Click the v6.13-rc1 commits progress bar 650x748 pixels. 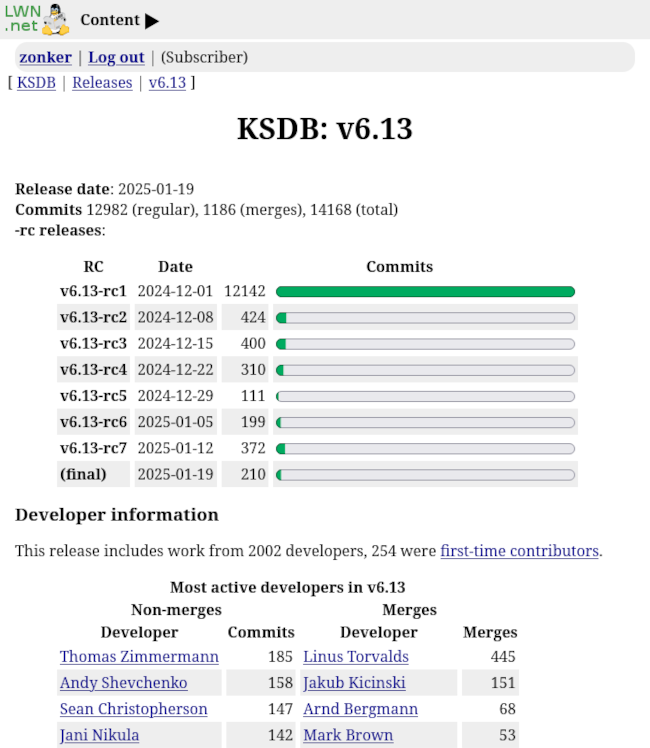pos(425,292)
